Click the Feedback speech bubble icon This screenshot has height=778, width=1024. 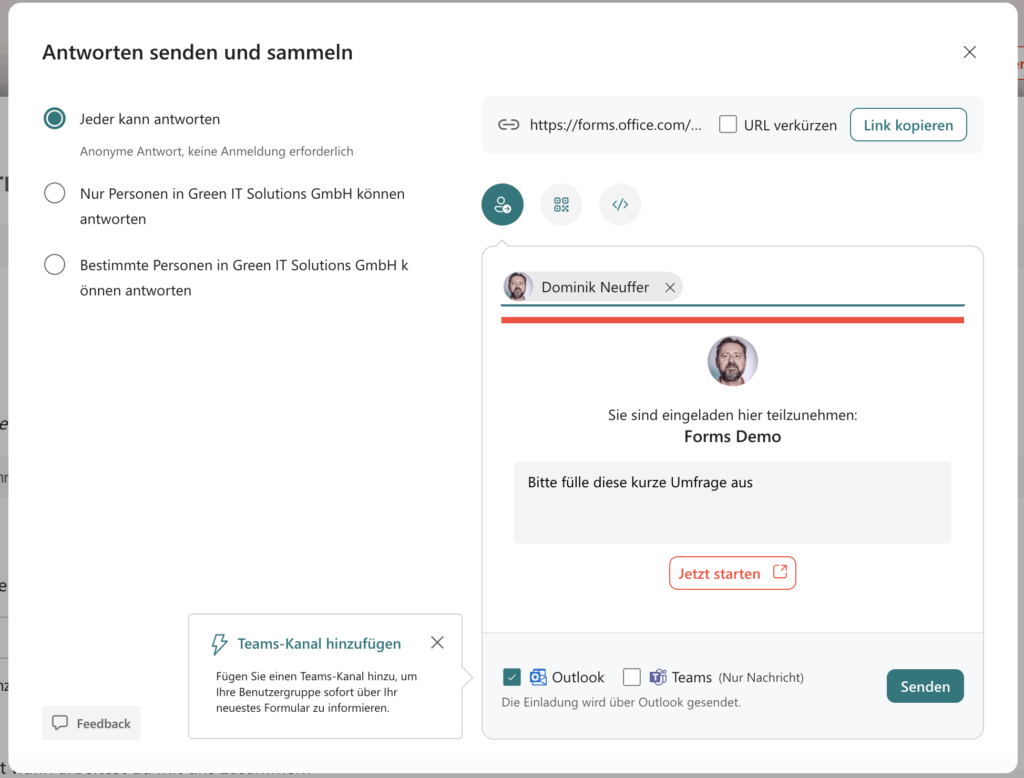click(x=60, y=722)
